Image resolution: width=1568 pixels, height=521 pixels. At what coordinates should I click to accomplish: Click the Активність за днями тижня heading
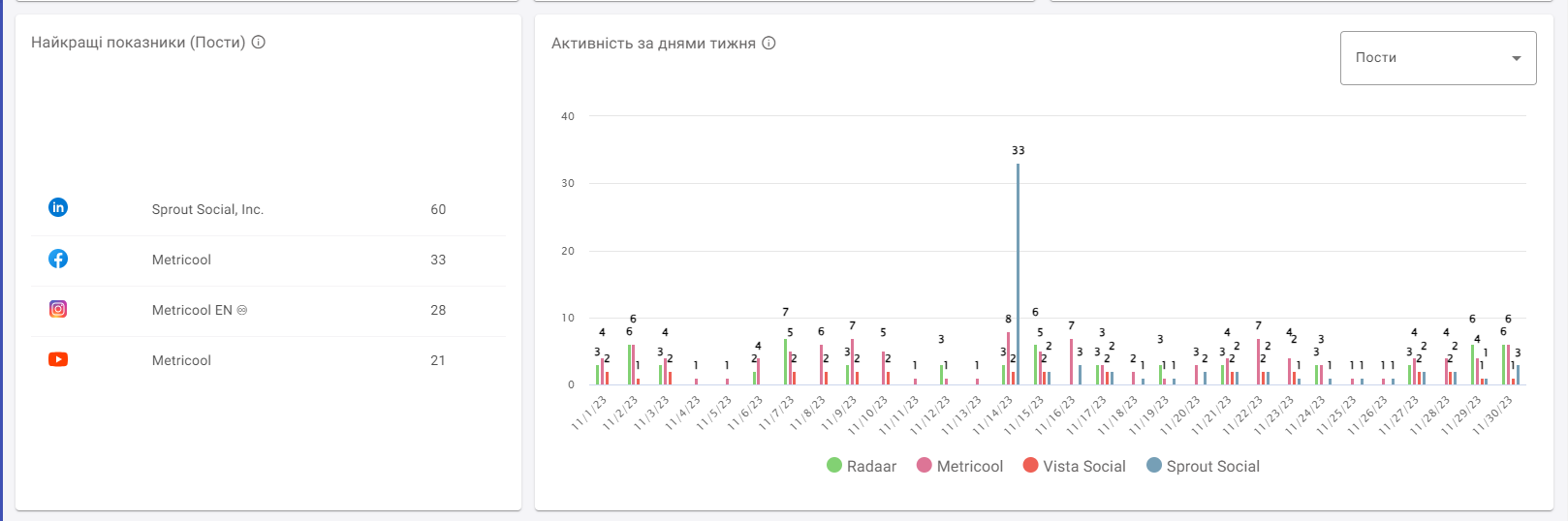click(653, 44)
